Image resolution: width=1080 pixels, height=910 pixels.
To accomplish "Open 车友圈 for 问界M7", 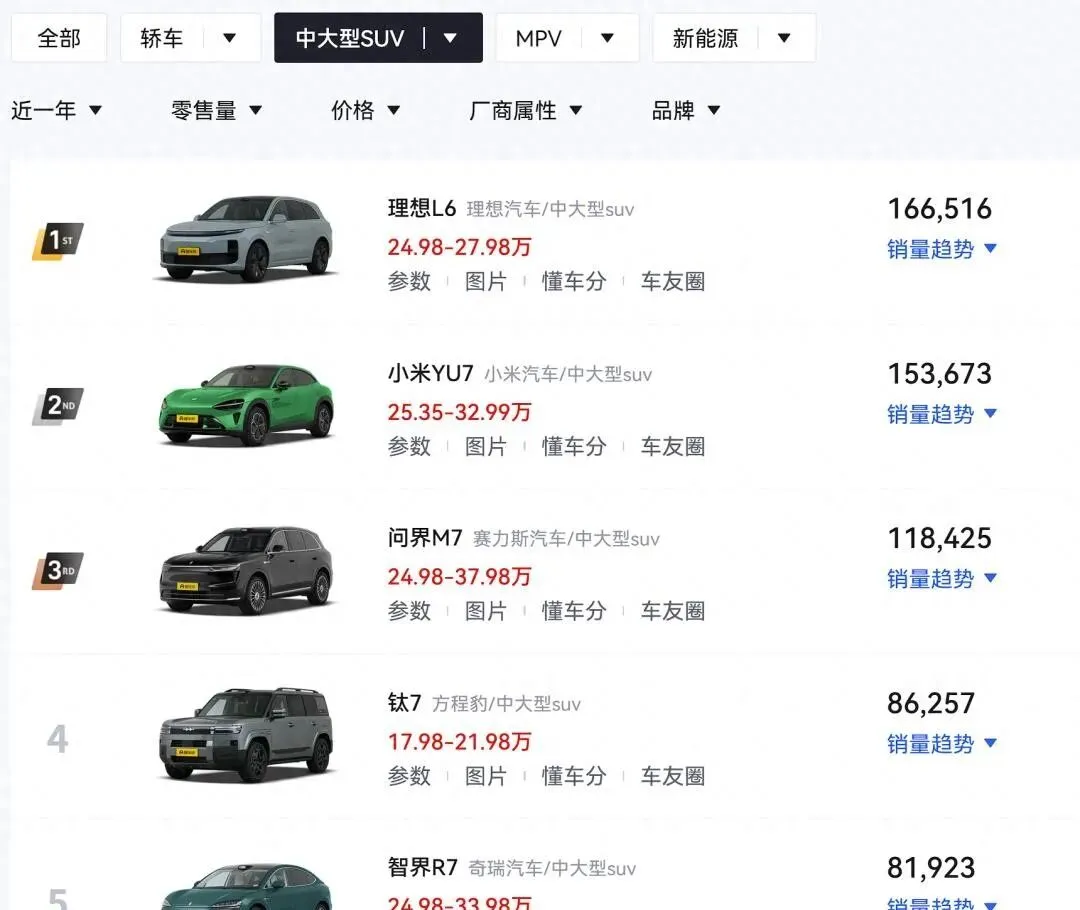I will pyautogui.click(x=673, y=611).
